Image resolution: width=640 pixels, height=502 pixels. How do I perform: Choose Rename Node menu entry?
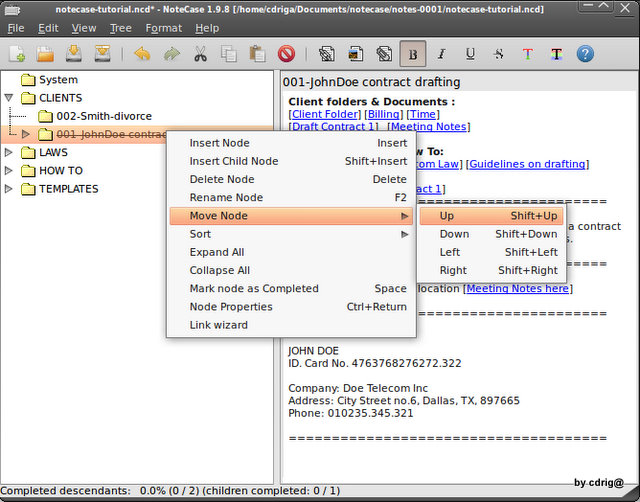click(291, 198)
